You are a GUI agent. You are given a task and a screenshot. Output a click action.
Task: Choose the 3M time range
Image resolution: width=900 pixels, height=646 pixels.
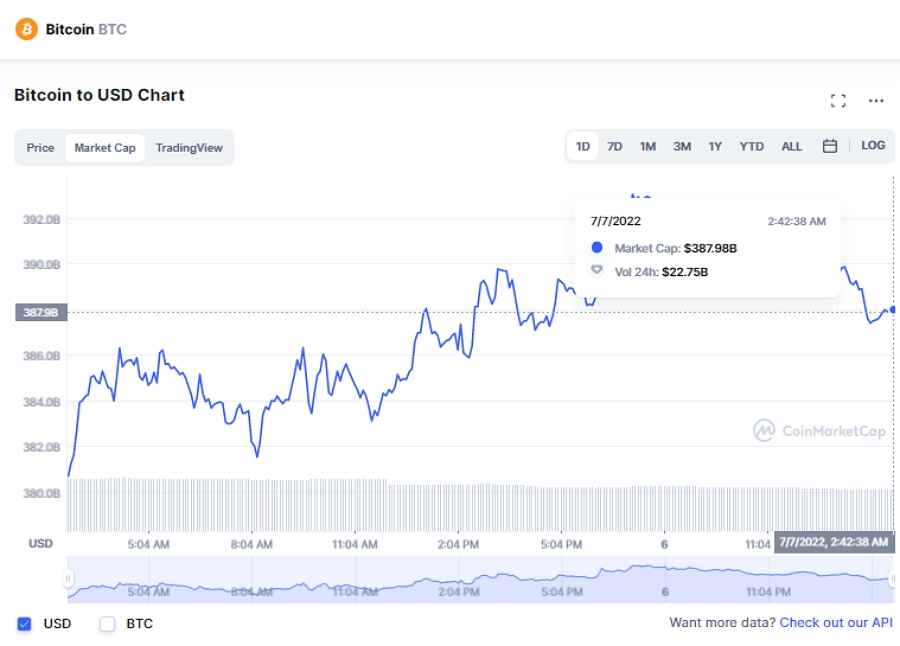pyautogui.click(x=682, y=146)
